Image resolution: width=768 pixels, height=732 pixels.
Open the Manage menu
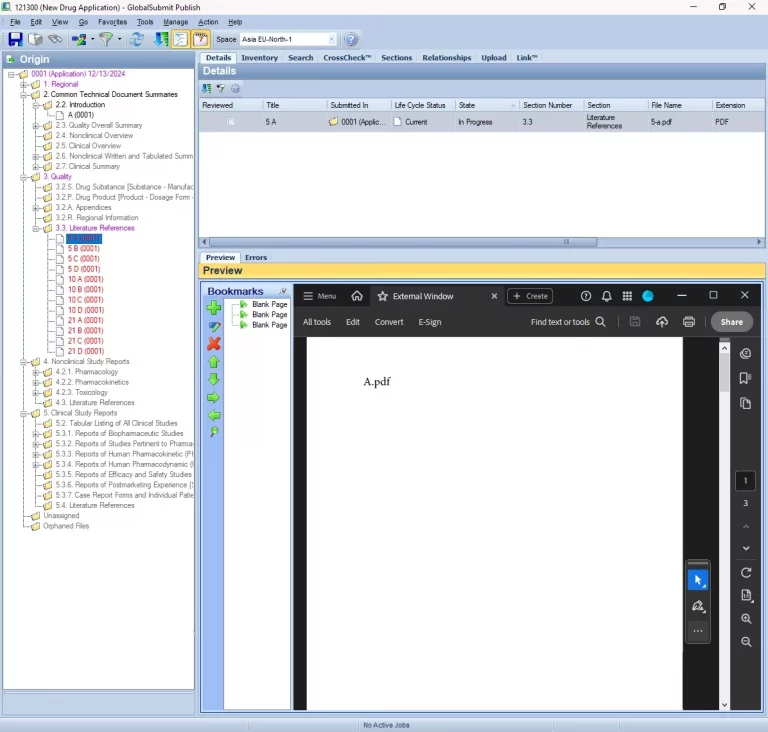click(x=175, y=22)
